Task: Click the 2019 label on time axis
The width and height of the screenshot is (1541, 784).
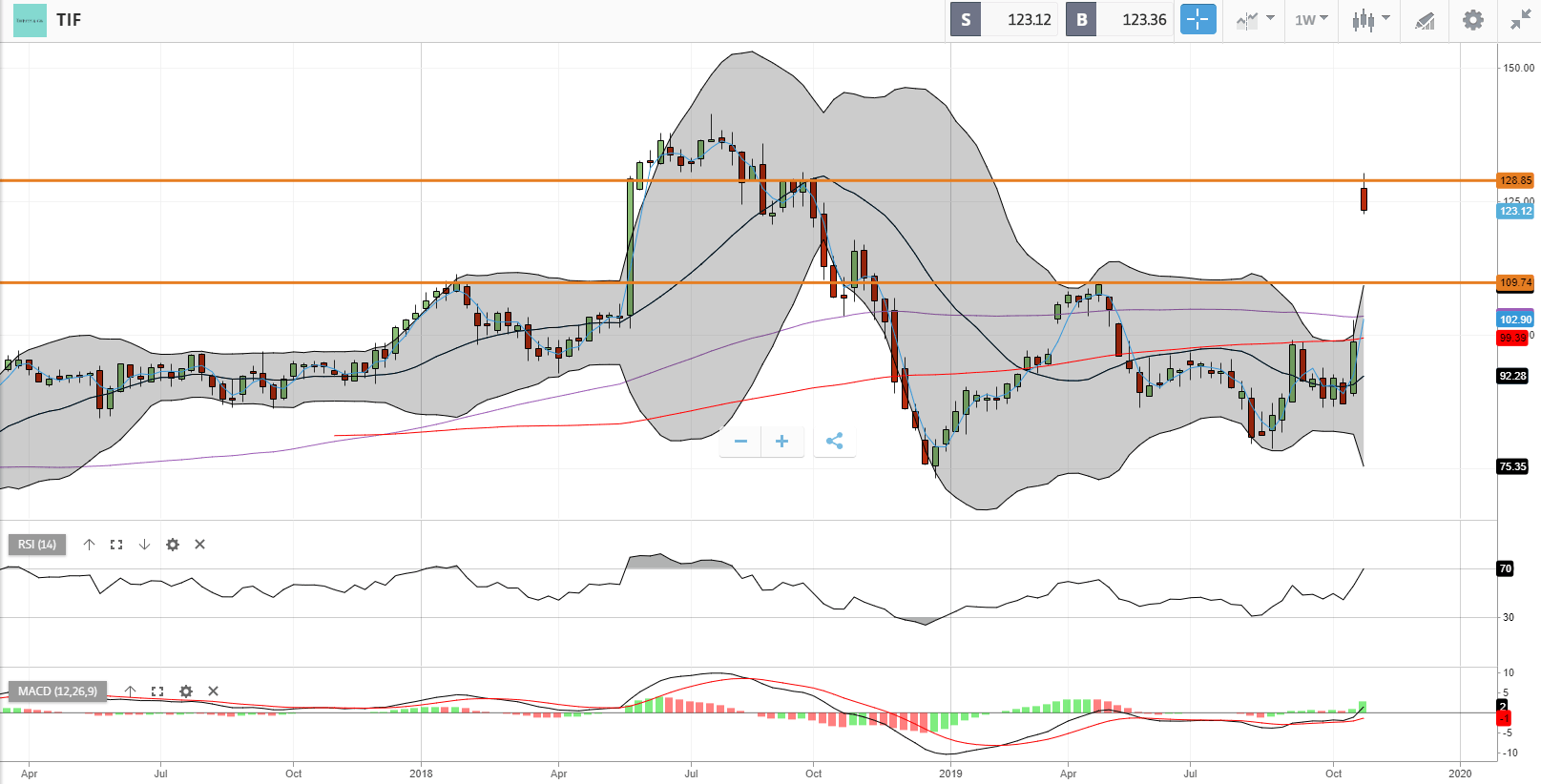Action: pos(950,774)
